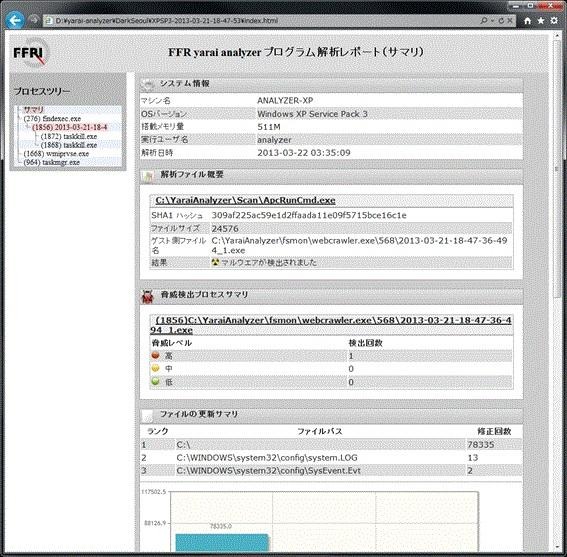
Task: Open the Favorites star icon
Action: click(x=541, y=21)
